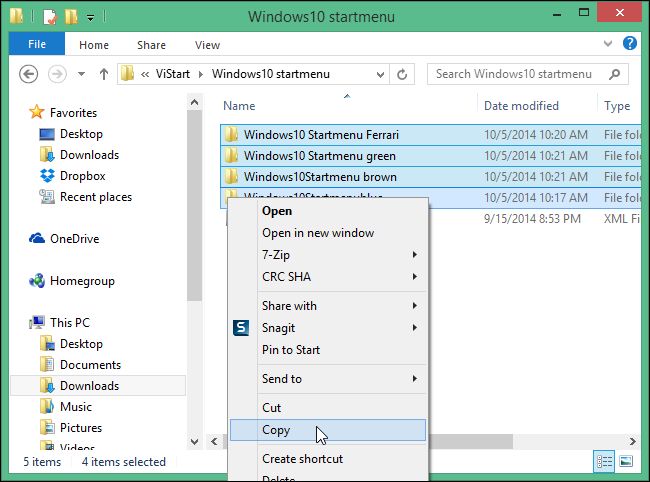Refresh the folder view
This screenshot has height=482, width=650.
click(x=402, y=75)
